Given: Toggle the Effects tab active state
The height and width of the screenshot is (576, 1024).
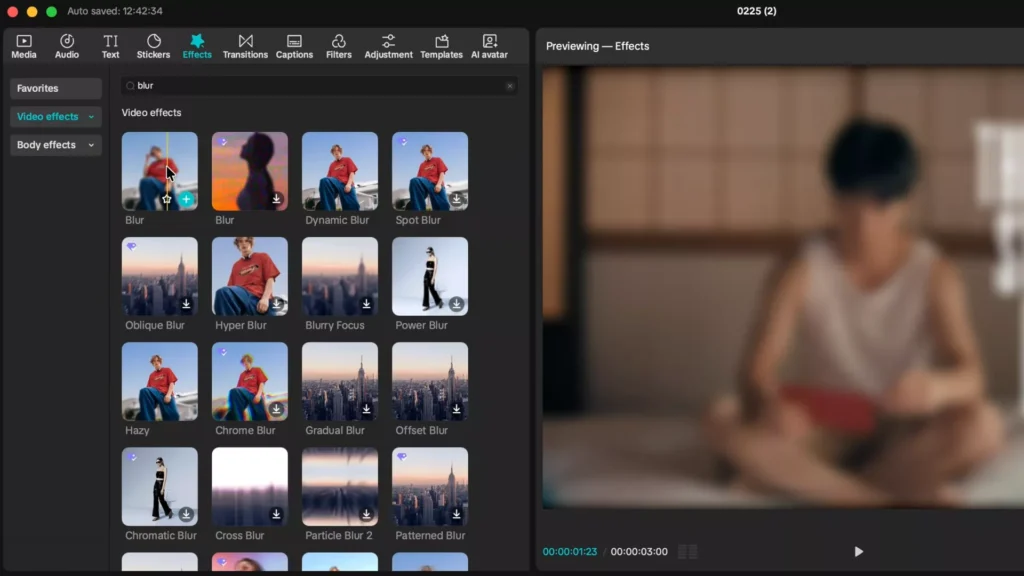Looking at the screenshot, I should click(197, 45).
